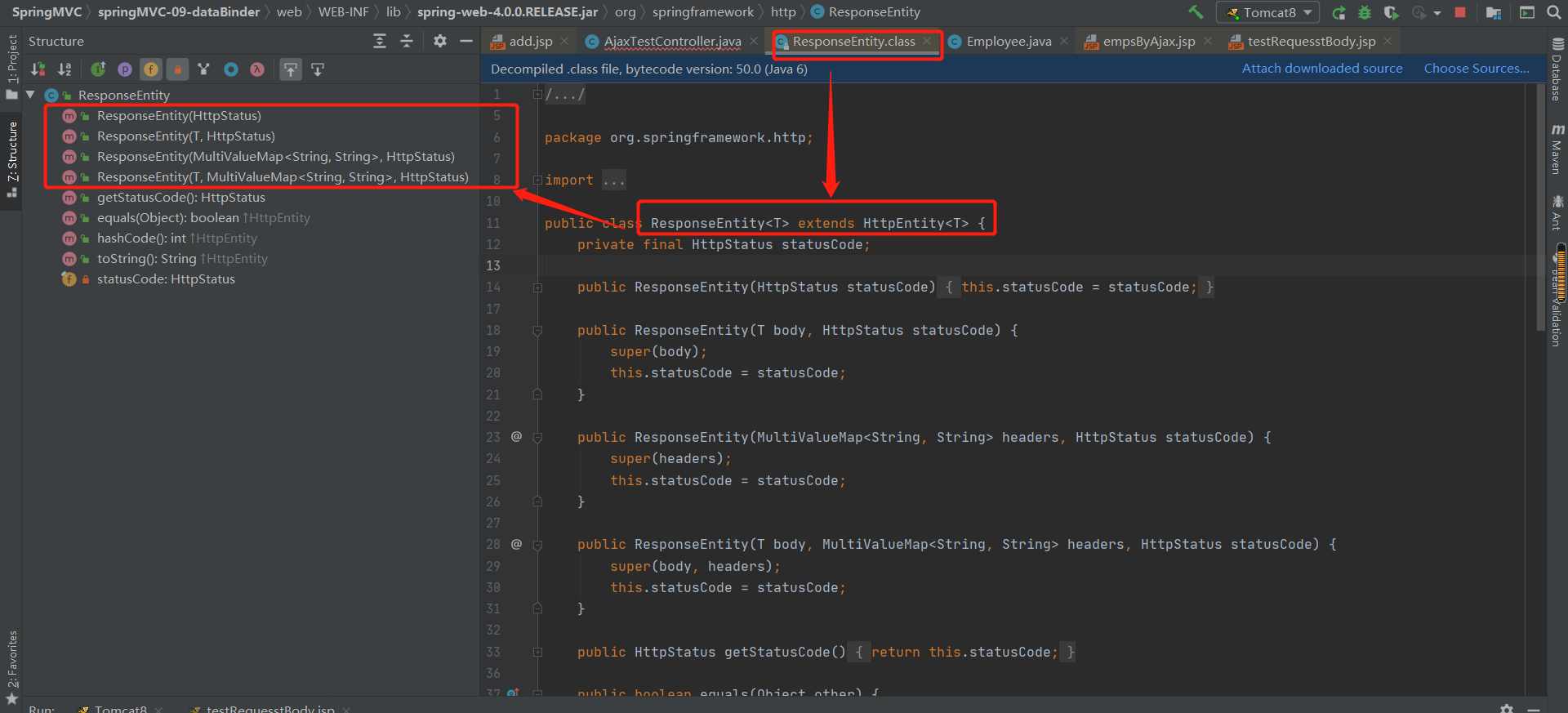Select getStatusCode(): HttpStatus in Structure
The height and width of the screenshot is (713, 1568).
pyautogui.click(x=181, y=198)
